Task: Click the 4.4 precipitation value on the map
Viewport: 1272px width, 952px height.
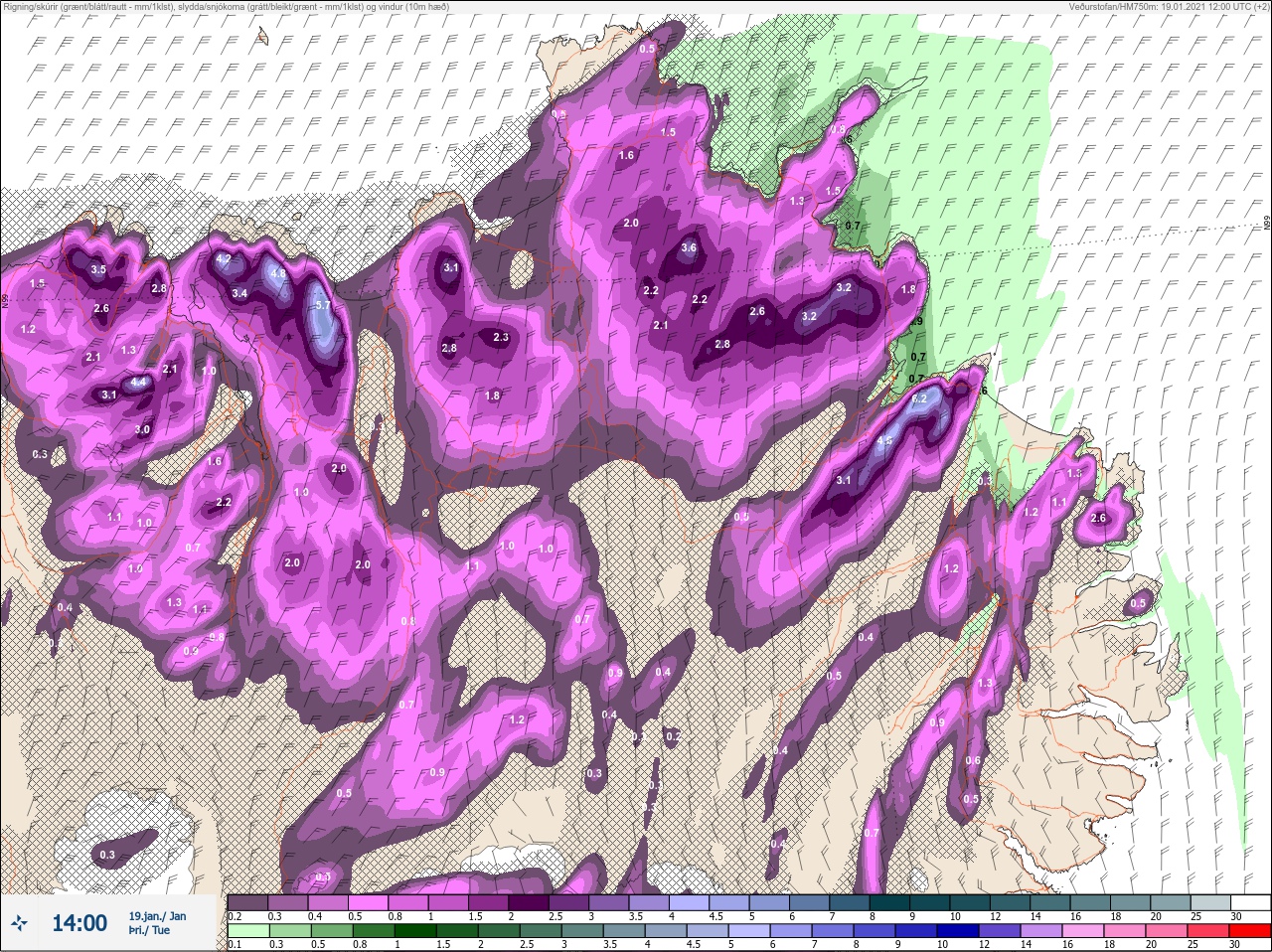Action: (x=139, y=383)
